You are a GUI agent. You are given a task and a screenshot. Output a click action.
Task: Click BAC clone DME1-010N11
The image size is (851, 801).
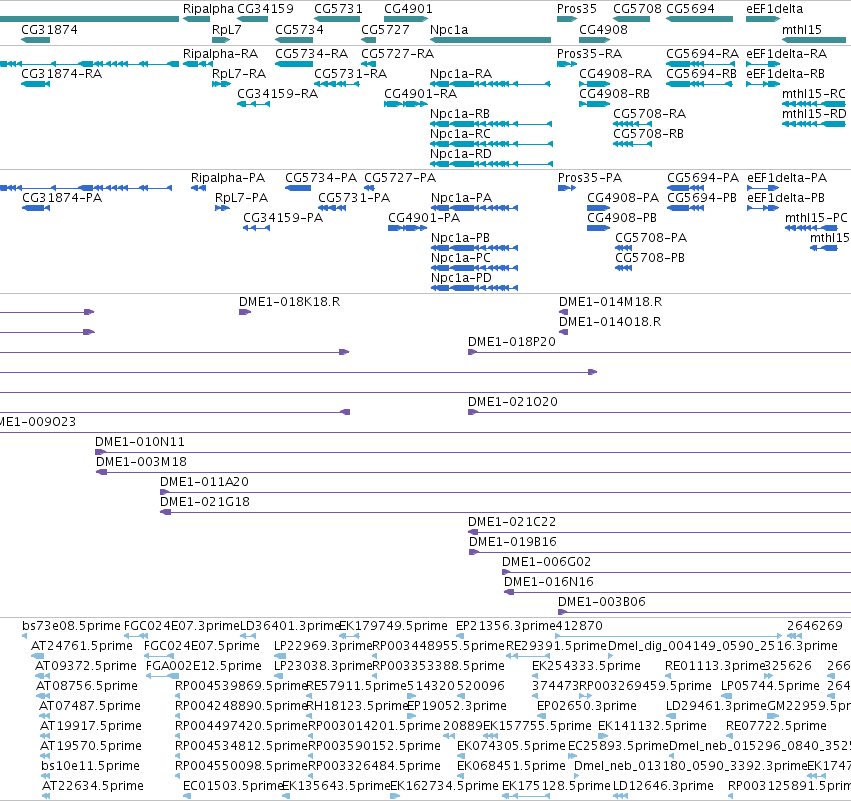[x=139, y=442]
